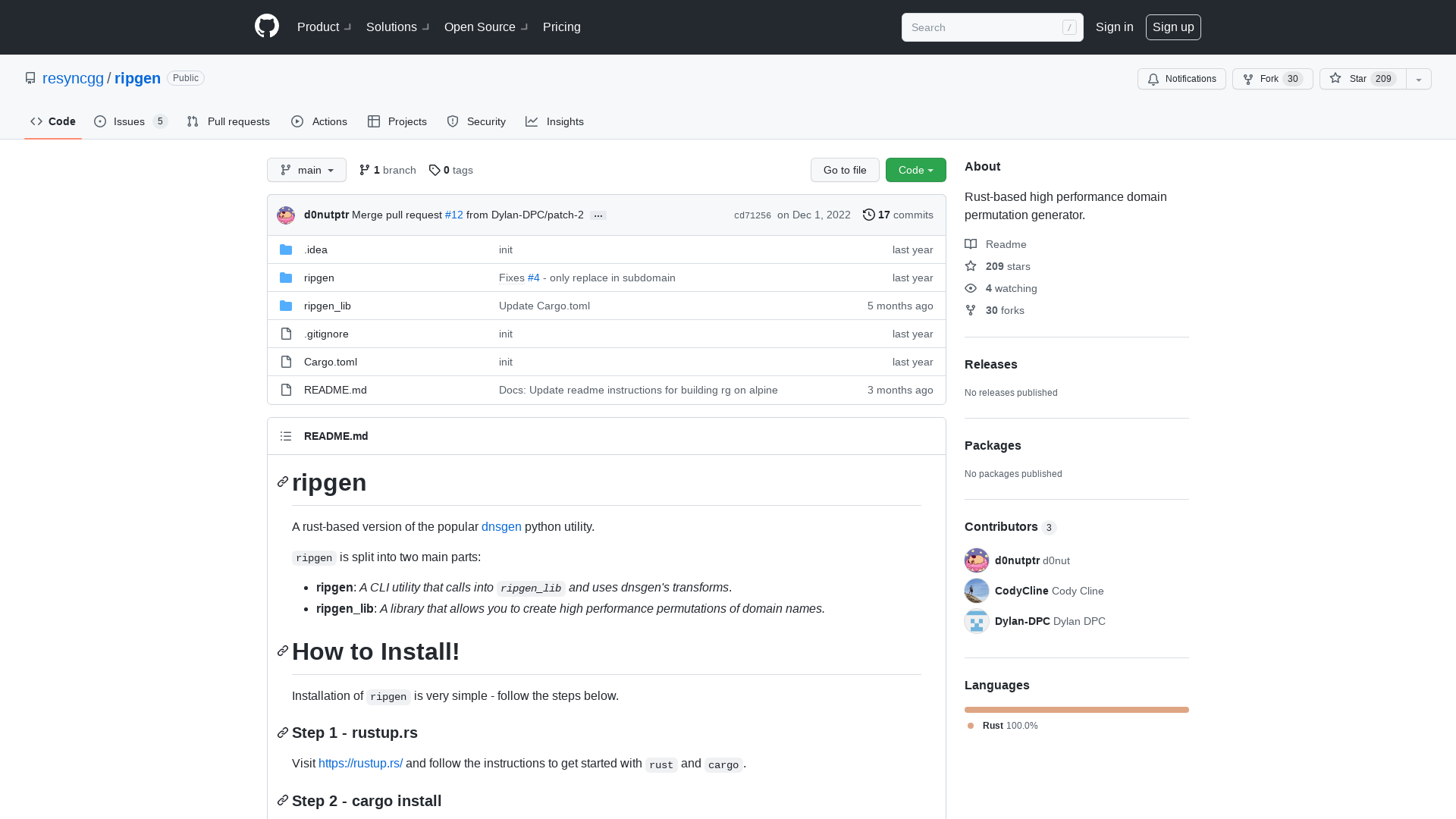
Task: Expand the Solutions menu
Action: point(397,27)
